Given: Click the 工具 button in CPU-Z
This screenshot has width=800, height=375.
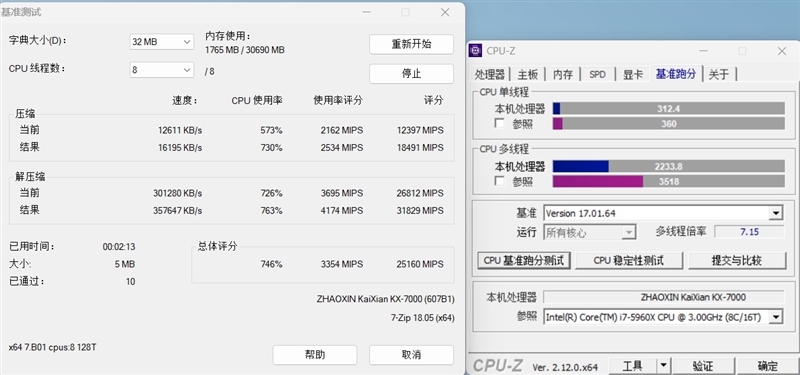Looking at the screenshot, I should click(633, 365).
